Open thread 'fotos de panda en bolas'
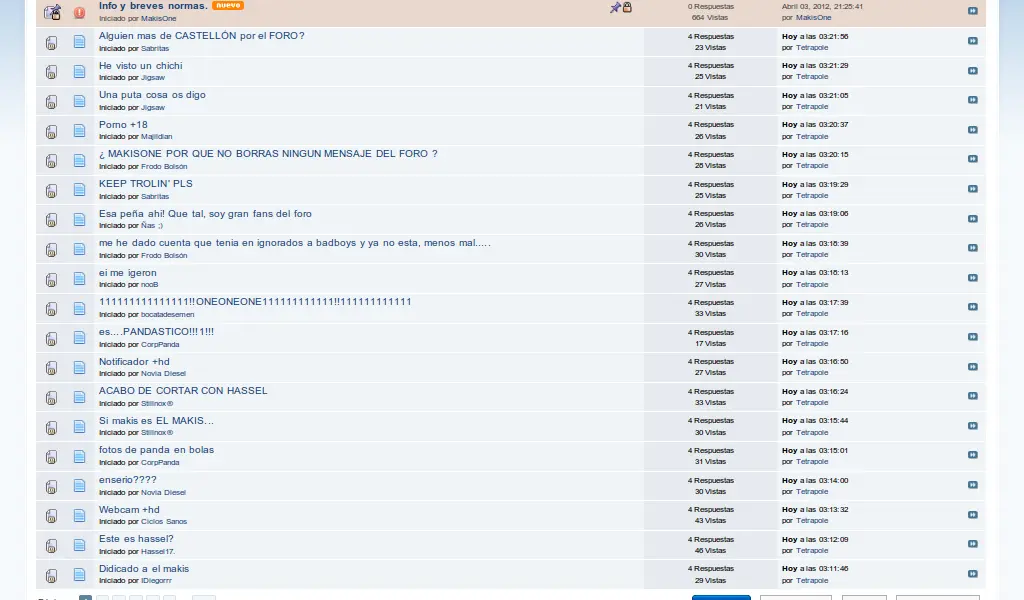This screenshot has height=600, width=1024. tap(156, 450)
